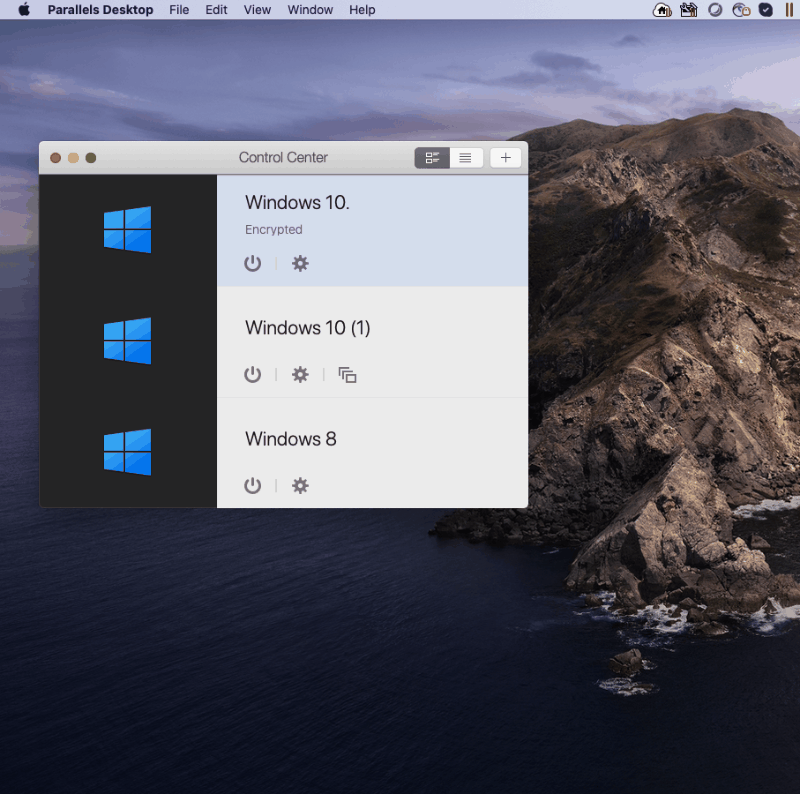This screenshot has height=794, width=800.
Task: Open the Apple menu
Action: click(x=24, y=10)
